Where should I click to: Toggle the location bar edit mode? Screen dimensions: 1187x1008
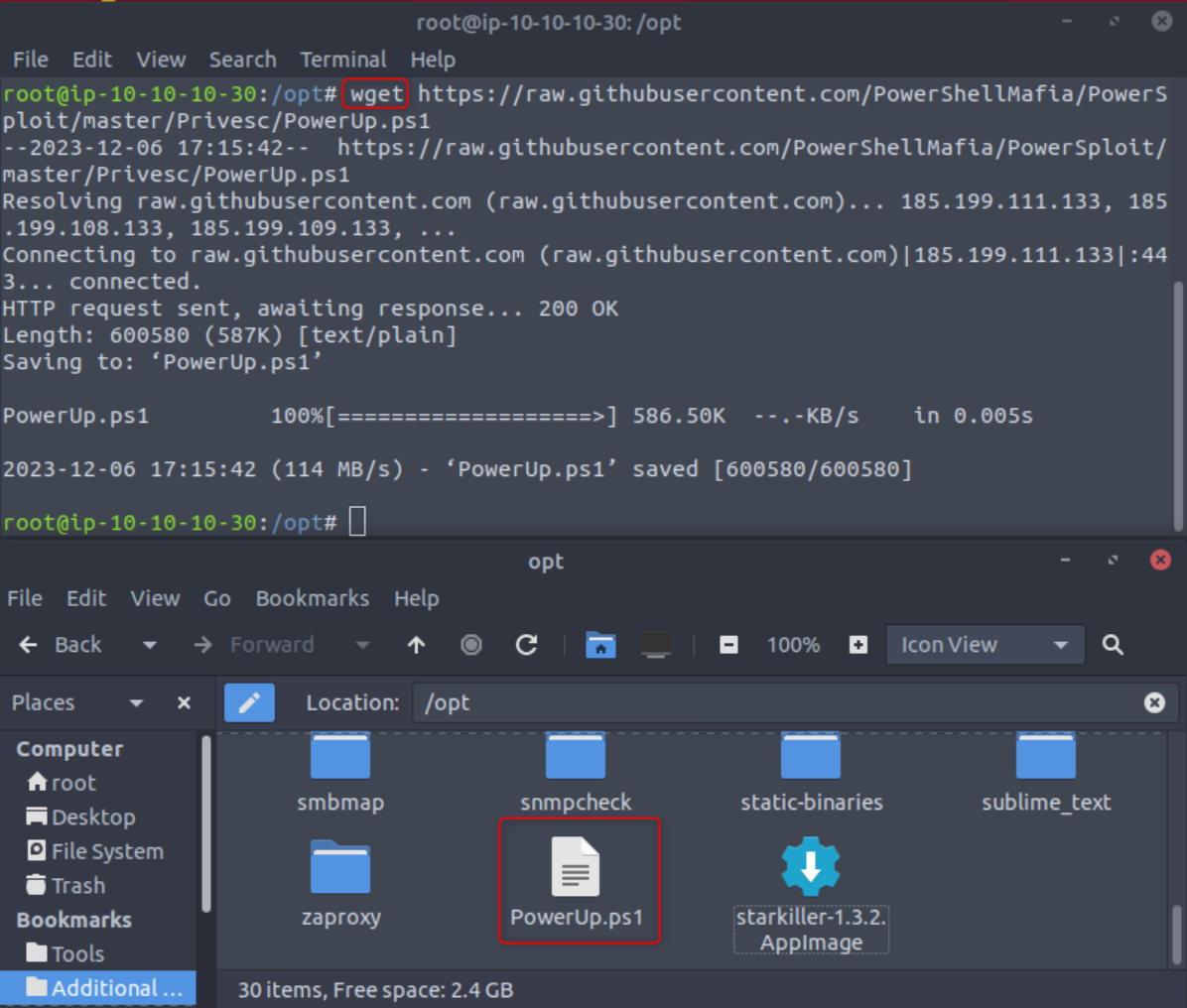[x=249, y=702]
